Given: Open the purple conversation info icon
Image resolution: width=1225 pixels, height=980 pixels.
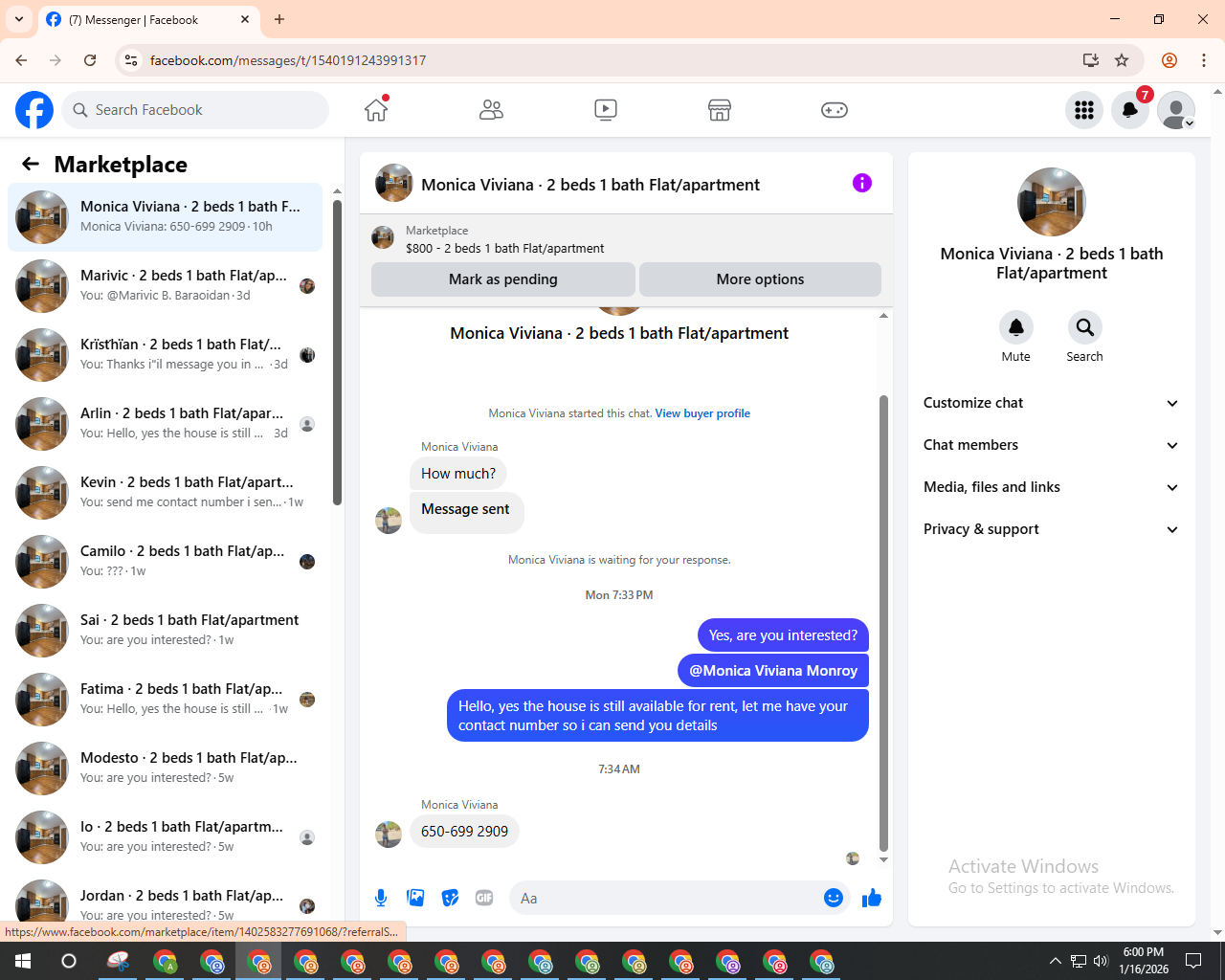Looking at the screenshot, I should click(x=862, y=183).
